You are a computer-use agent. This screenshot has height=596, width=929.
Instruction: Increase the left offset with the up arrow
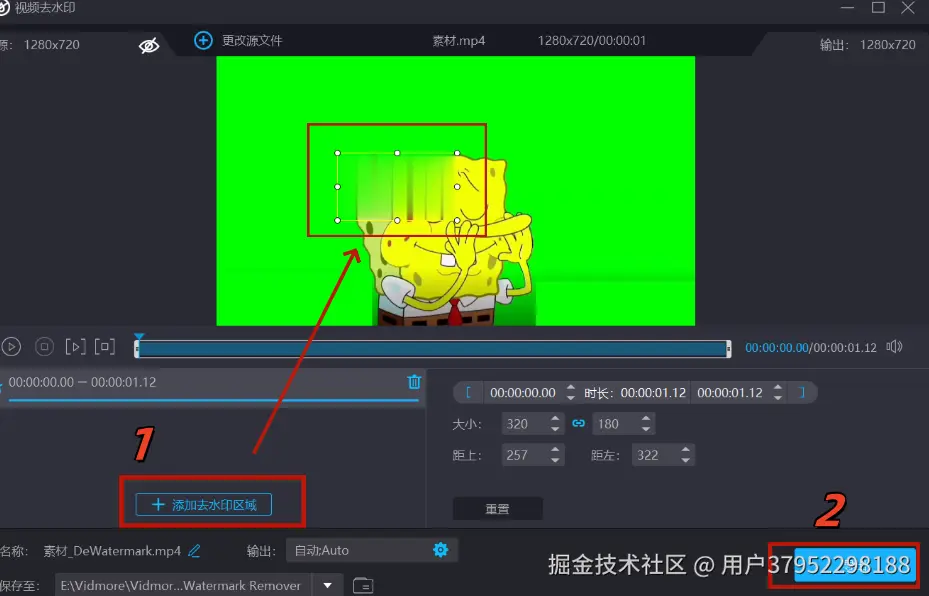[x=685, y=450]
